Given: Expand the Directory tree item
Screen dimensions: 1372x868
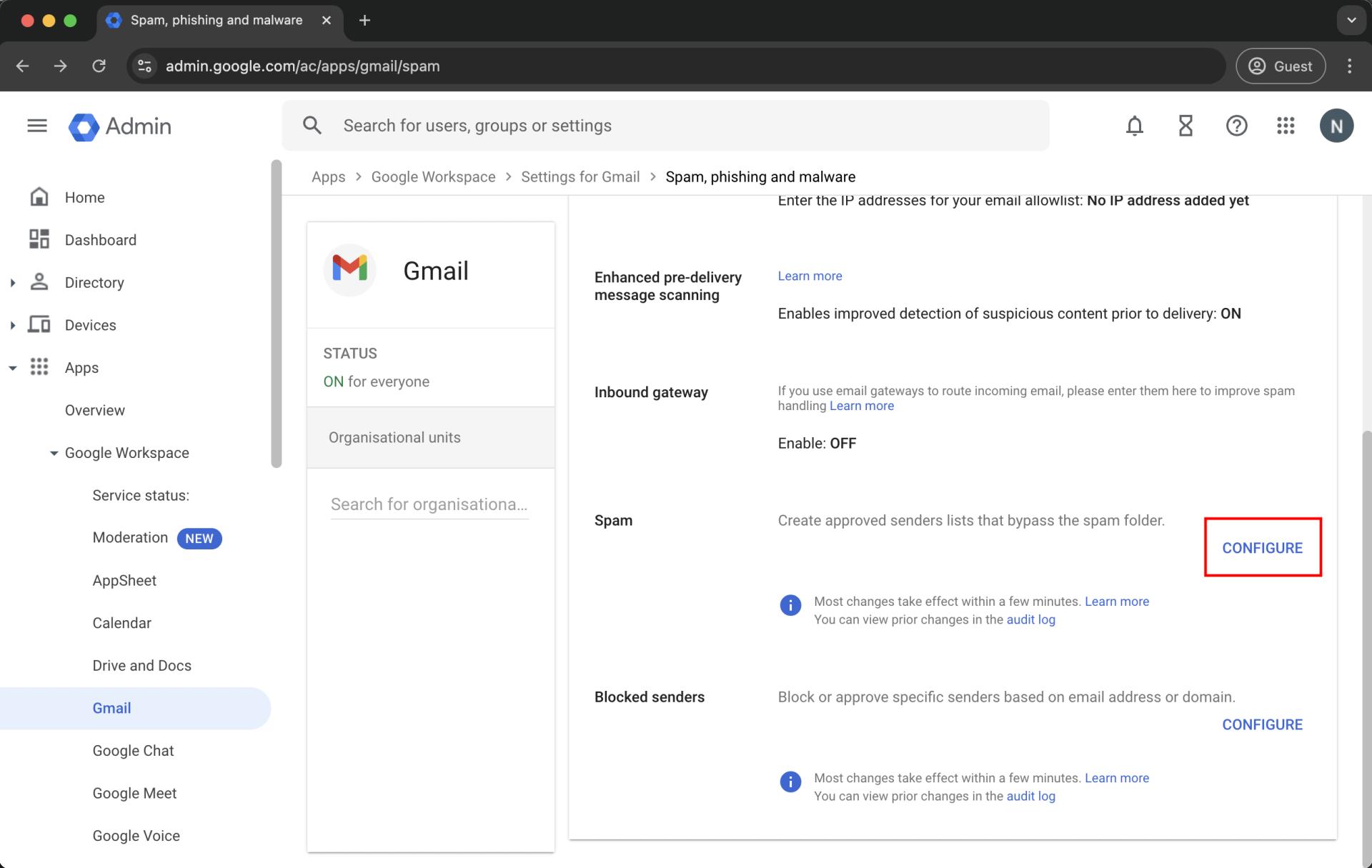Looking at the screenshot, I should tap(13, 282).
